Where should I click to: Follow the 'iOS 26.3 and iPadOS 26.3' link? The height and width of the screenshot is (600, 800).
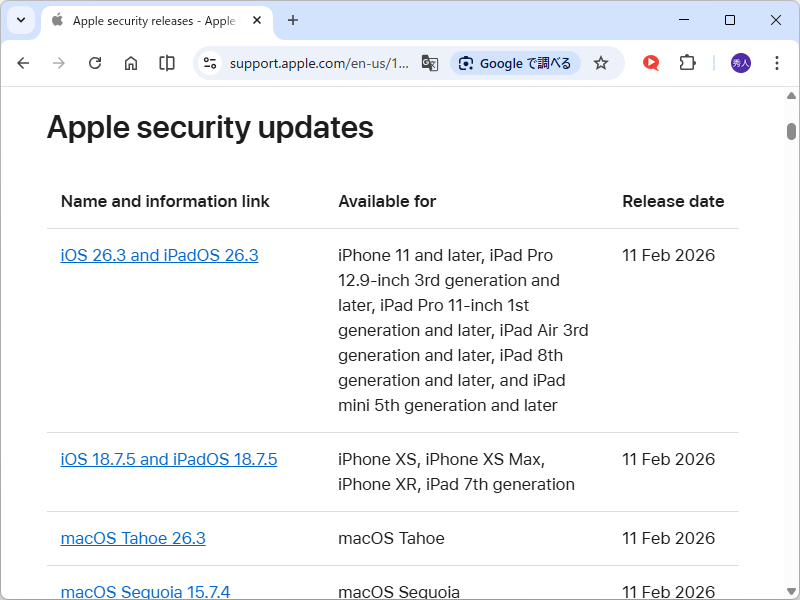point(160,255)
